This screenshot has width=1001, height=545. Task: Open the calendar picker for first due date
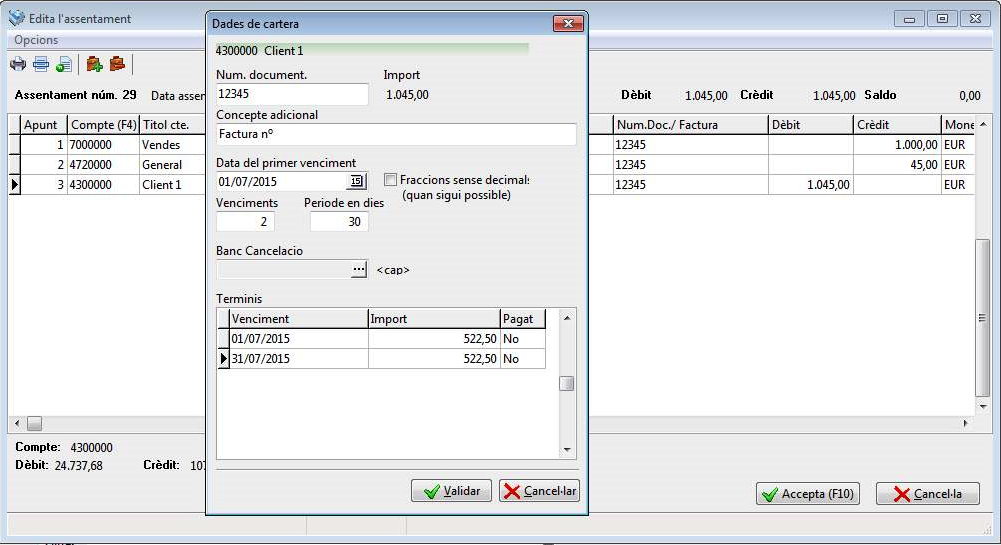[357, 181]
